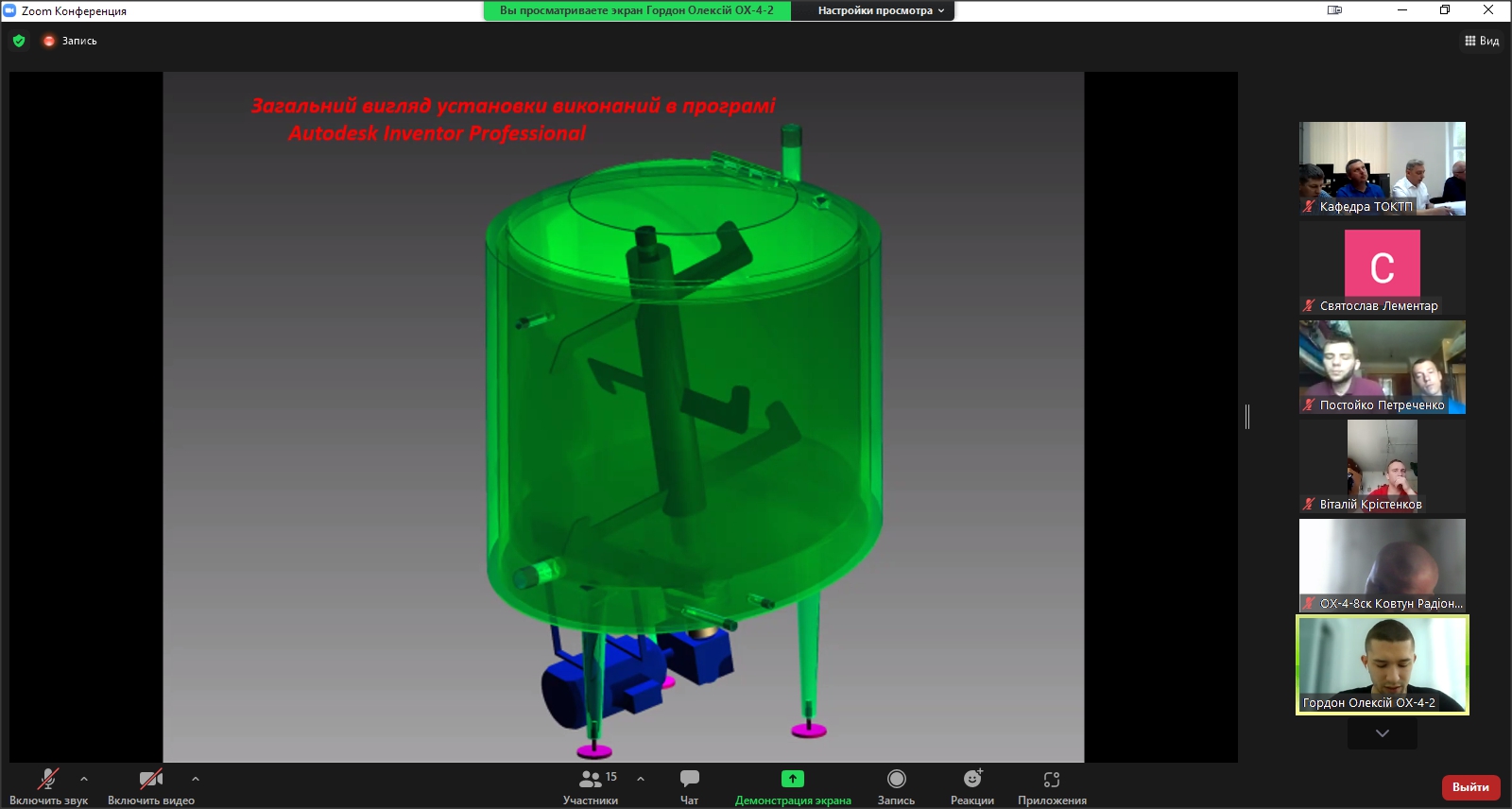Open the Participants panel icon

click(x=591, y=780)
